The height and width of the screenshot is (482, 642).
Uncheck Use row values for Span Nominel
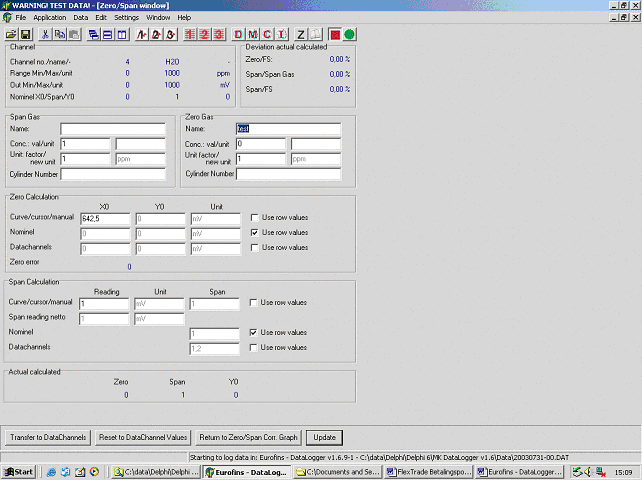[x=253, y=333]
